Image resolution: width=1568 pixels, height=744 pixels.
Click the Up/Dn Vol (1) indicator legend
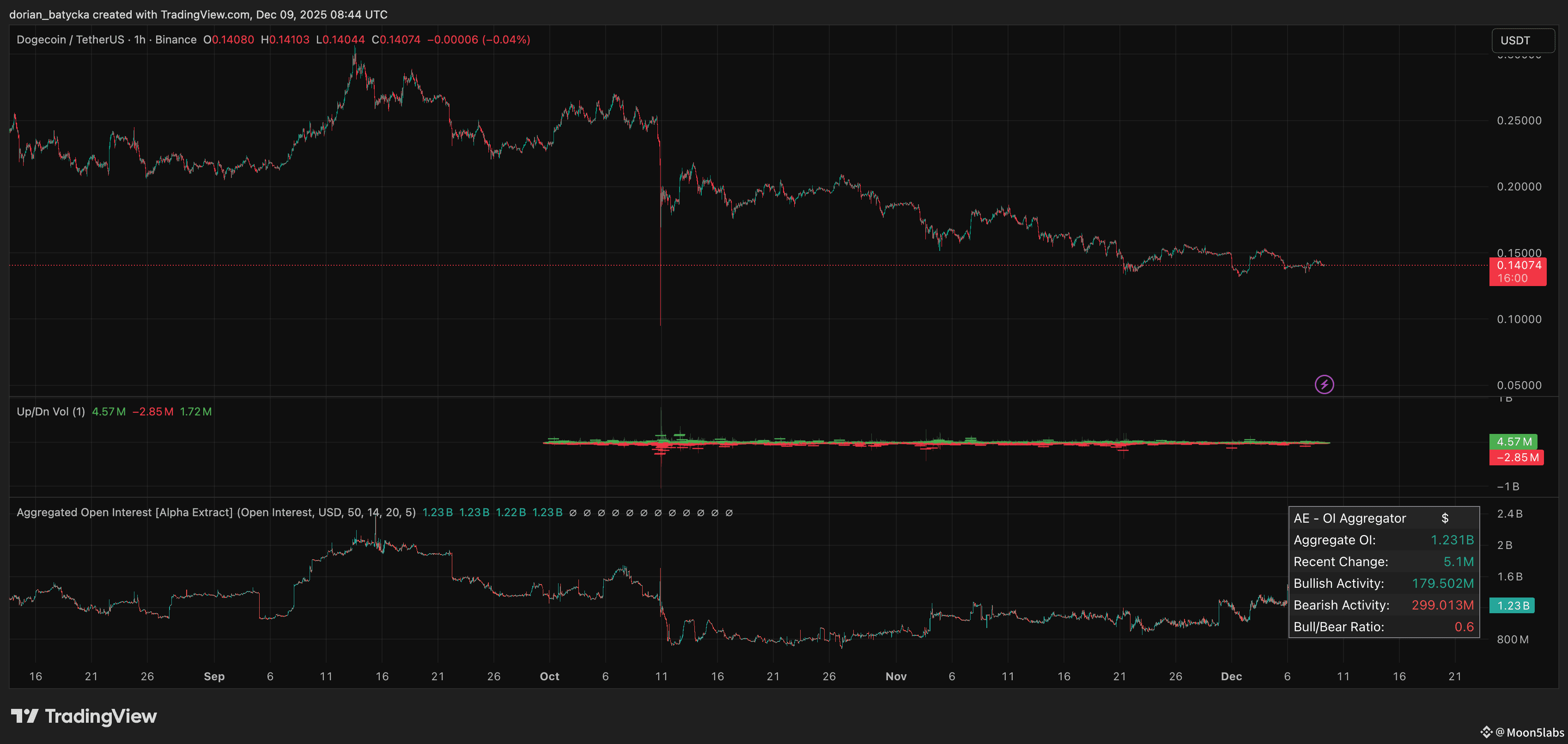pos(50,412)
